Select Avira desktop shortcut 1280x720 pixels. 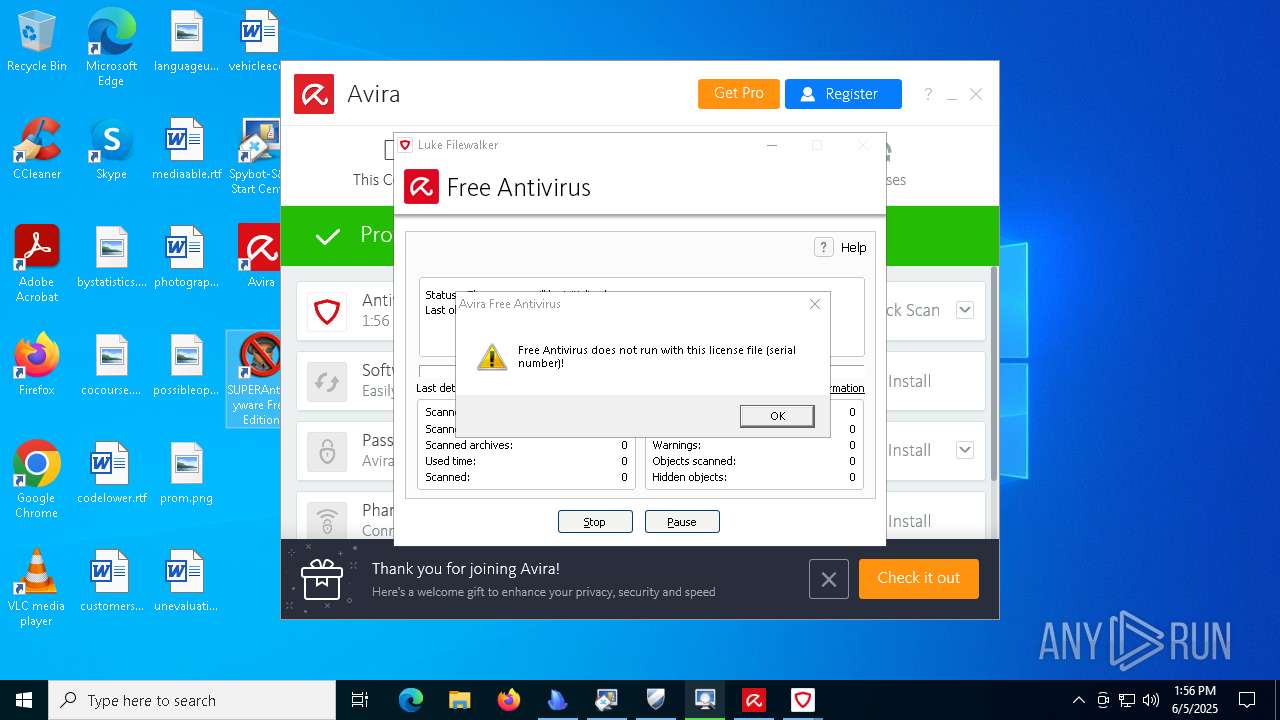click(x=260, y=256)
